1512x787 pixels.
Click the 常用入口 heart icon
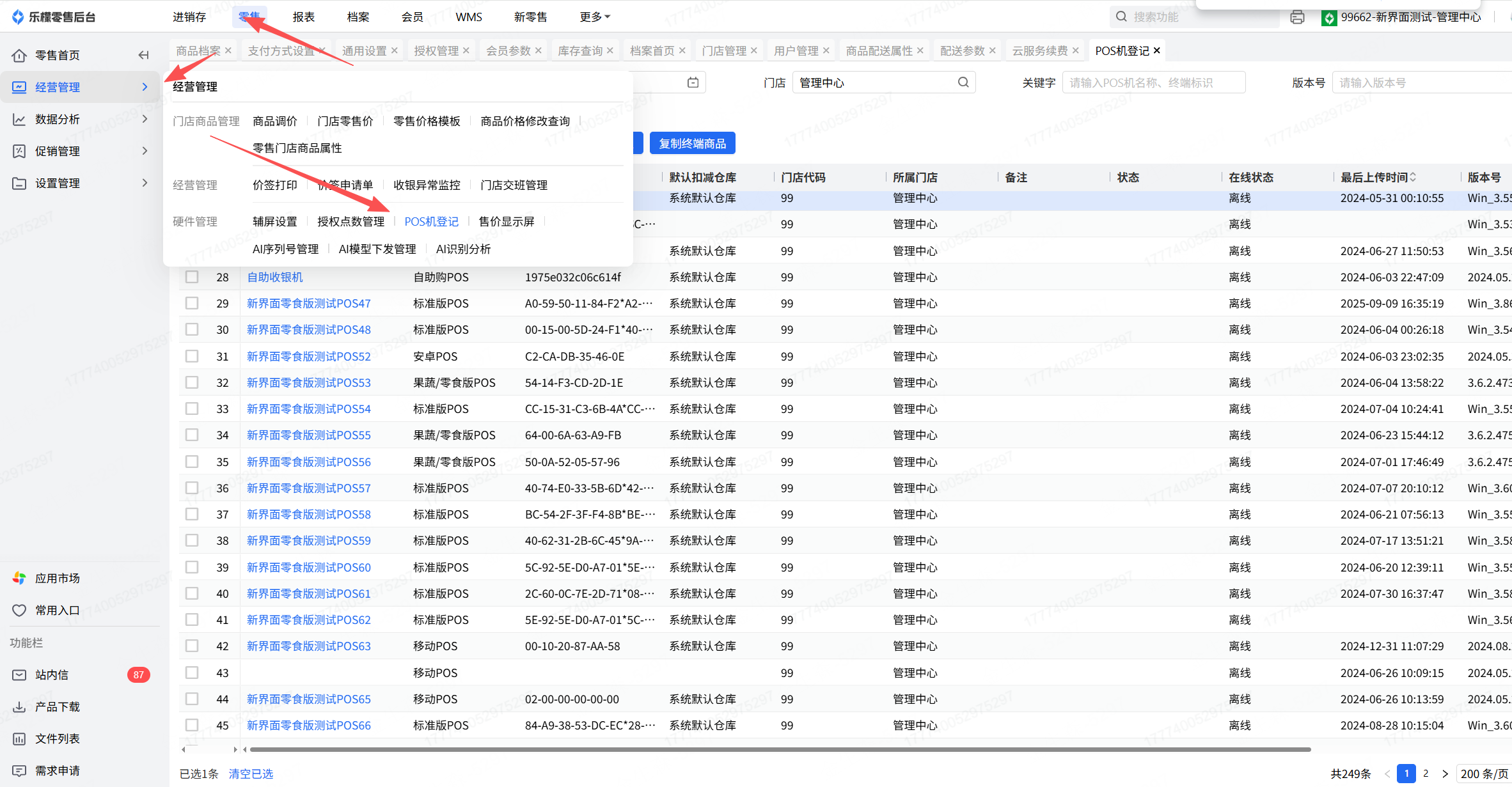(x=20, y=610)
